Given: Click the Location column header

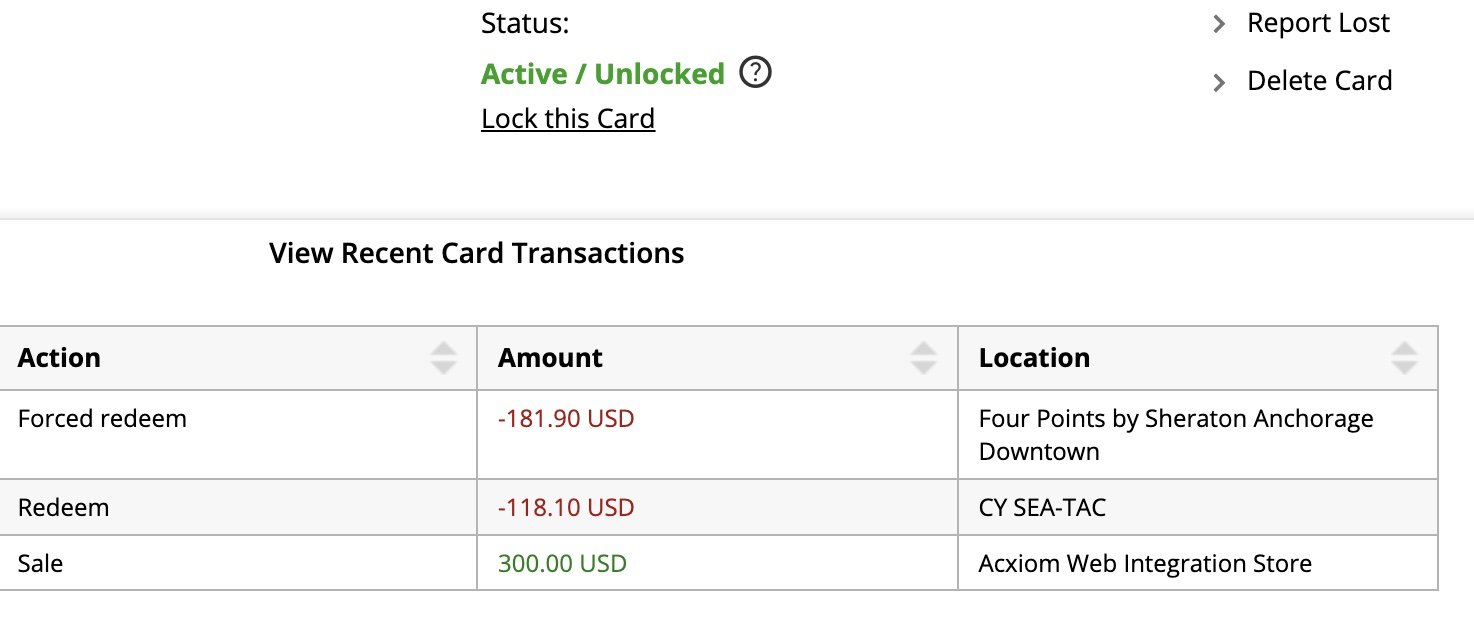Looking at the screenshot, I should (x=1198, y=358).
